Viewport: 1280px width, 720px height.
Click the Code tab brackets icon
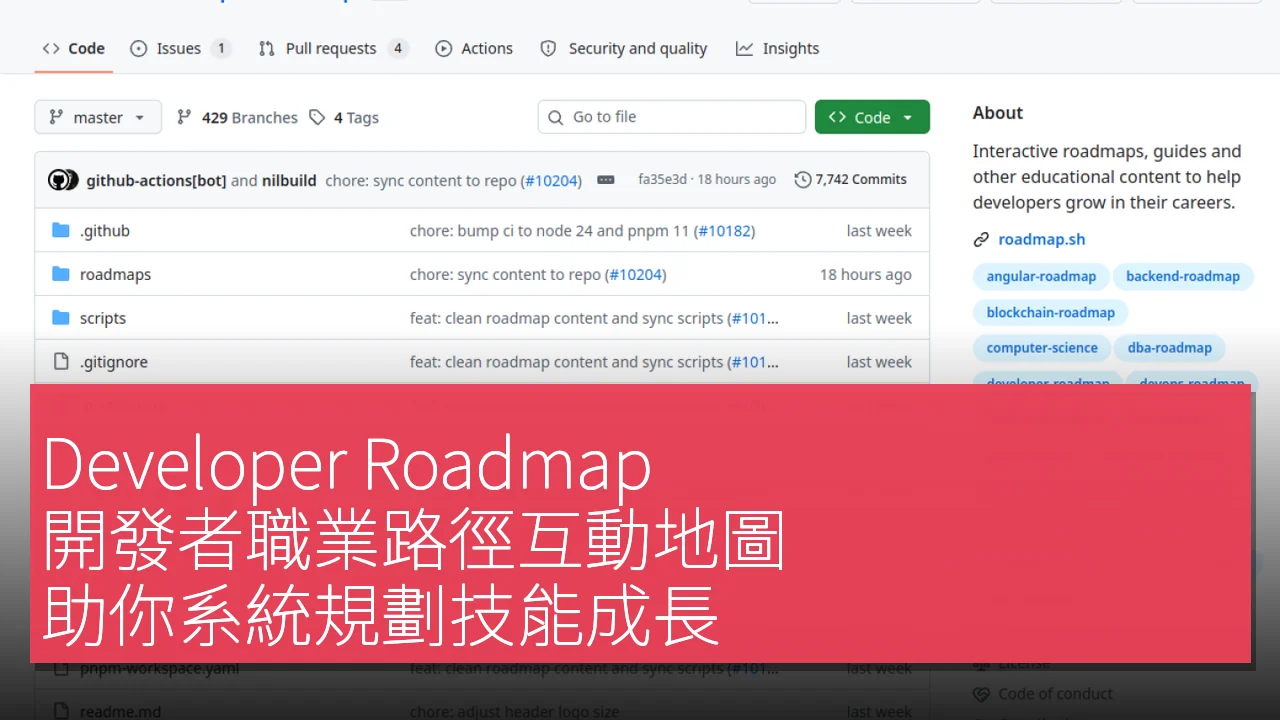coord(51,48)
